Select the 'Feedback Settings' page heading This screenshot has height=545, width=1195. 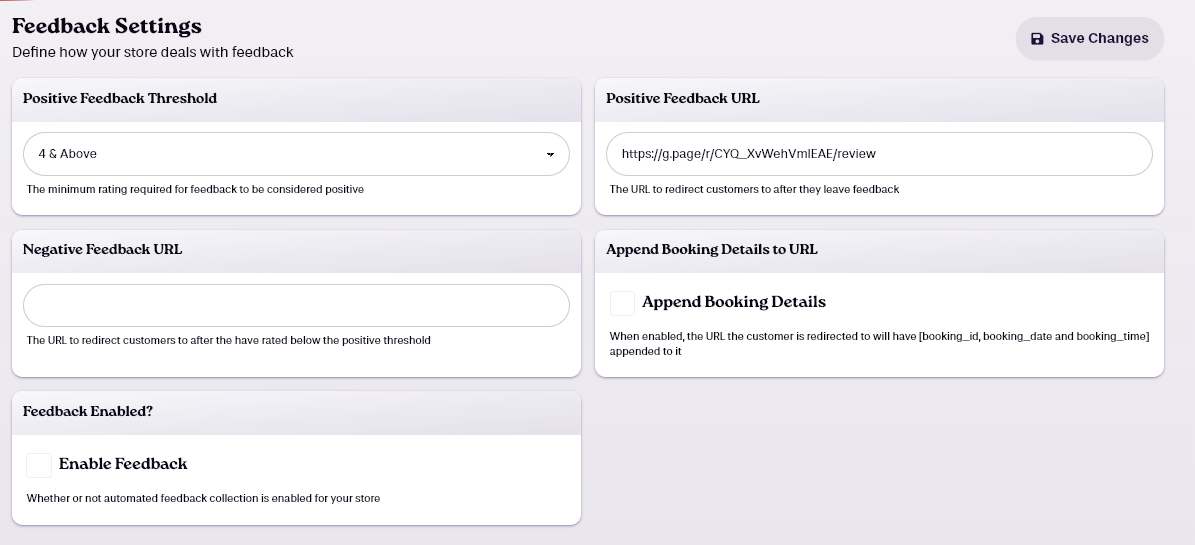click(107, 26)
